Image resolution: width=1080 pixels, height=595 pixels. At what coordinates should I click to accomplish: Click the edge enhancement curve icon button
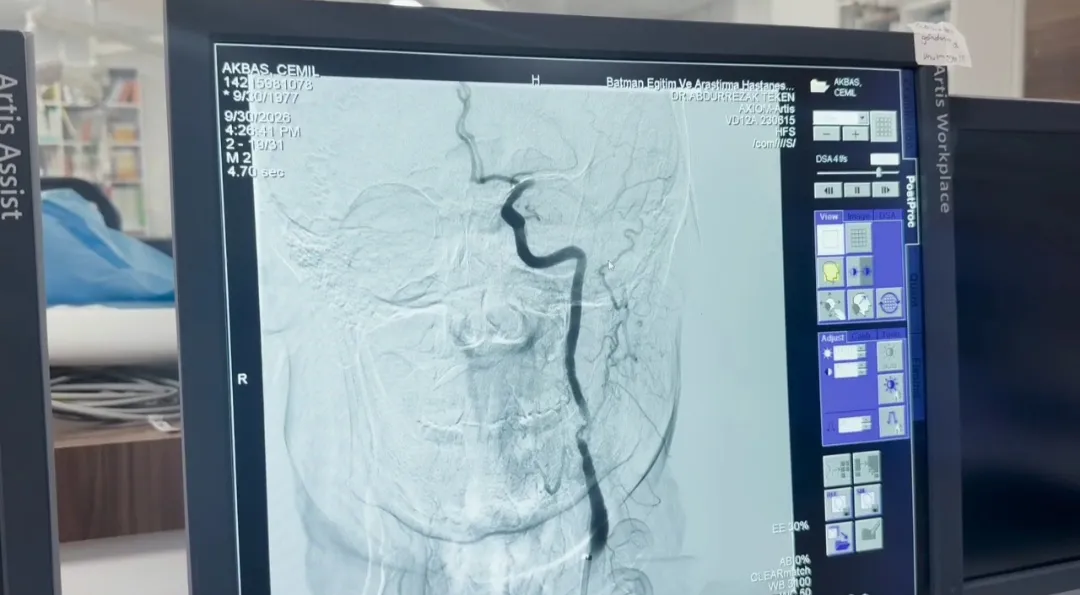pyautogui.click(x=893, y=421)
